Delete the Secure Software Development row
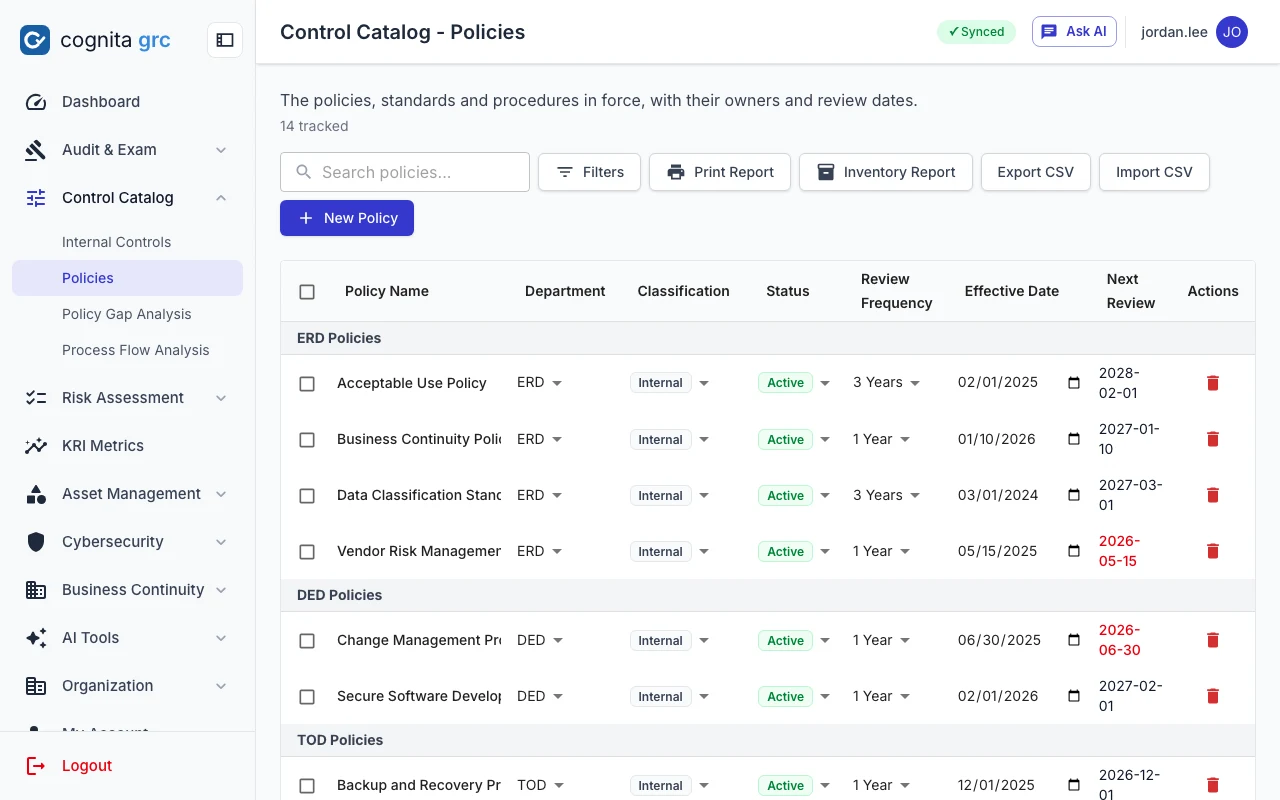This screenshot has width=1280, height=800. coord(1213,696)
